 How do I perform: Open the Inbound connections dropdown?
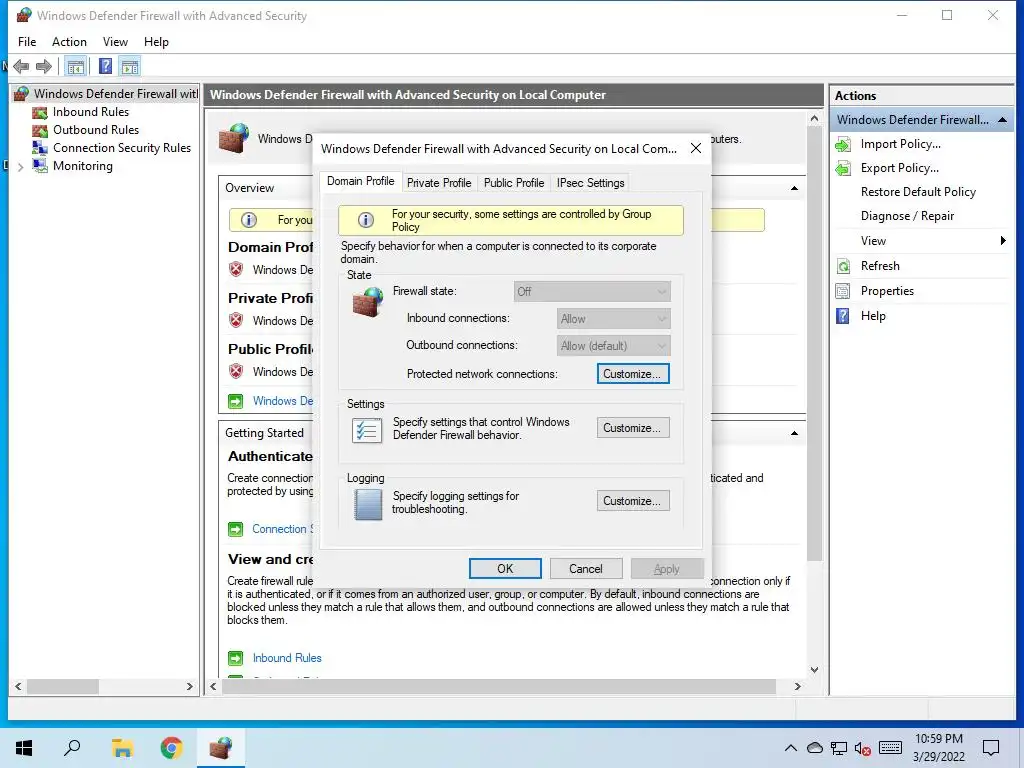point(613,319)
